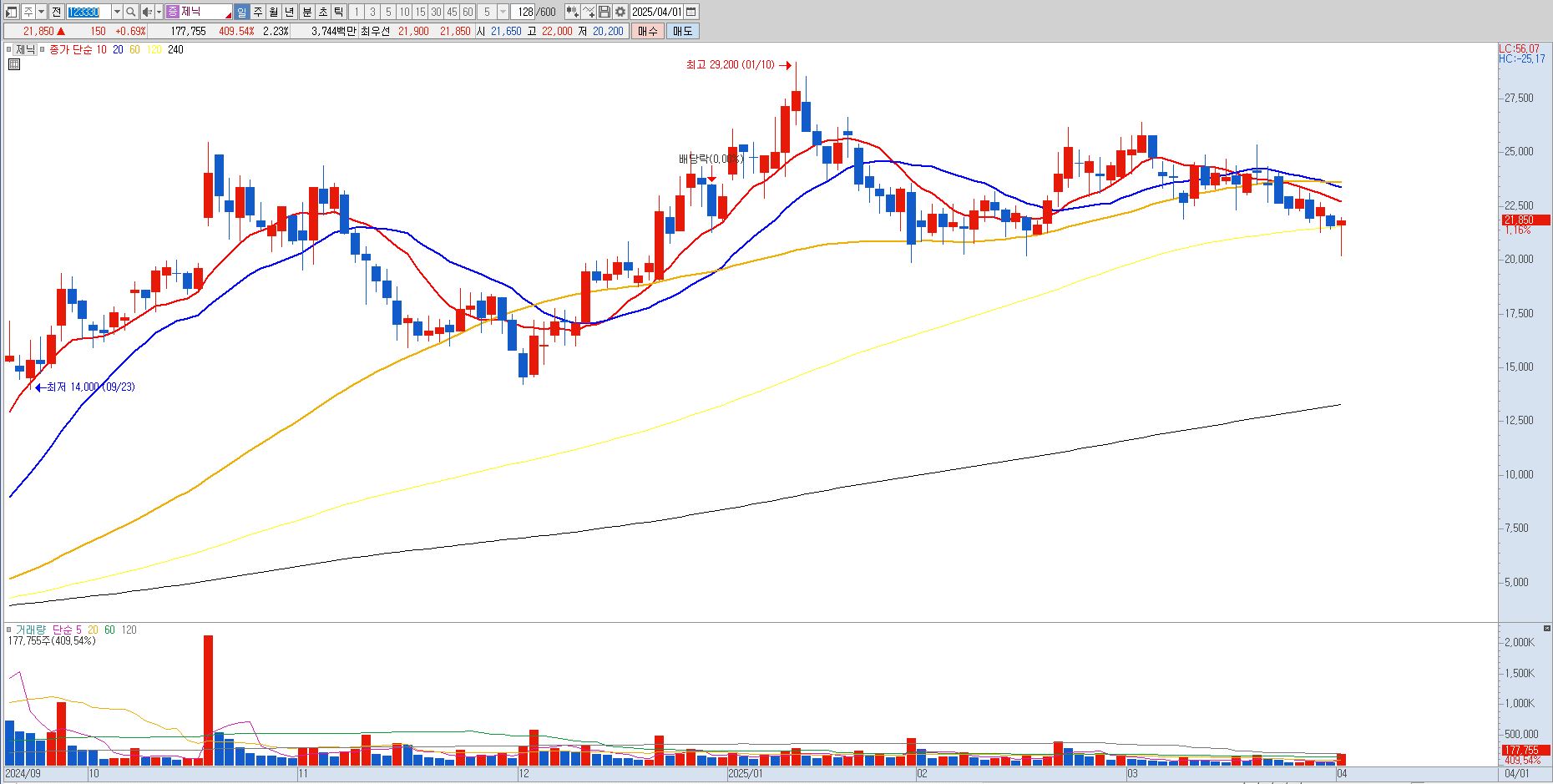Click the grid table icon below 제닉 label

[x=14, y=63]
